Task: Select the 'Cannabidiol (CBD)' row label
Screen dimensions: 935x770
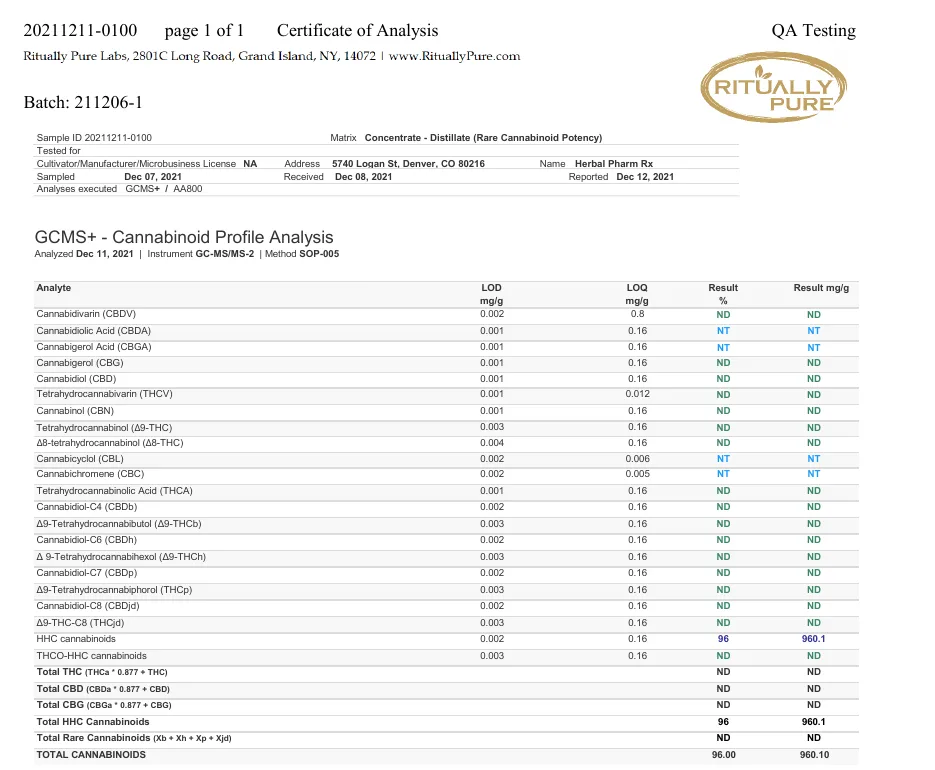Action: coord(76,379)
